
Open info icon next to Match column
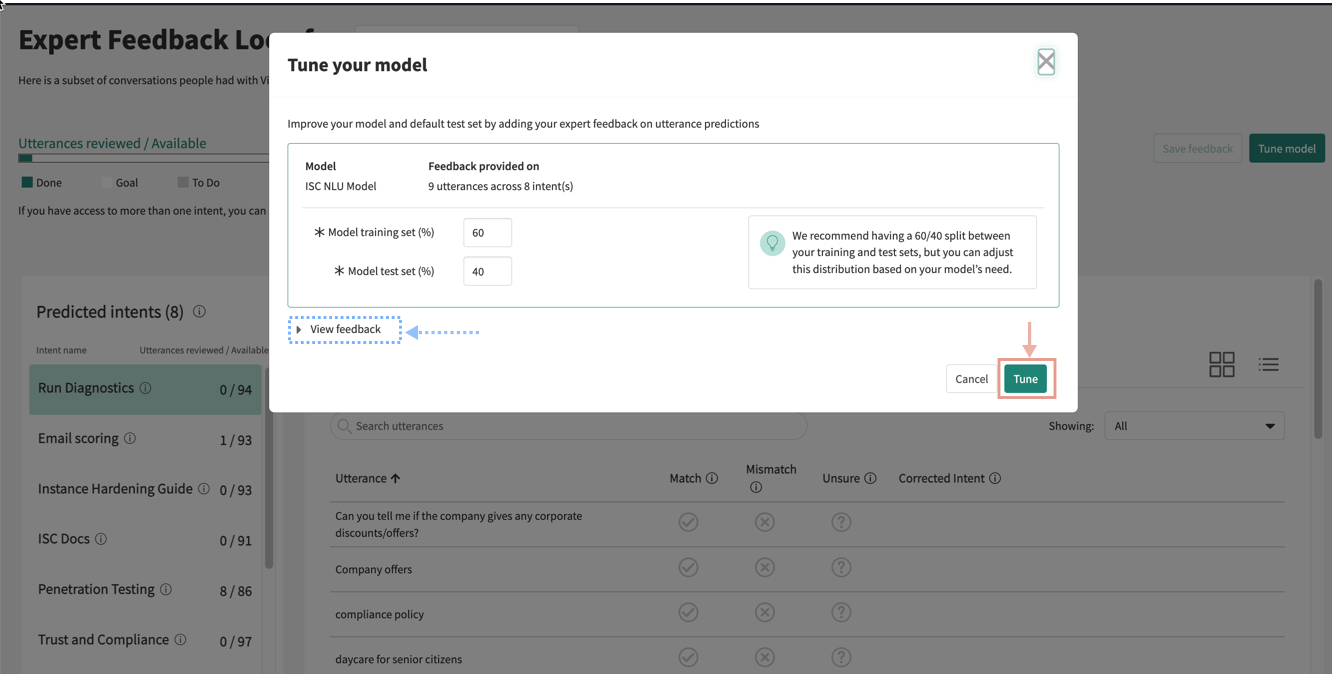712,478
